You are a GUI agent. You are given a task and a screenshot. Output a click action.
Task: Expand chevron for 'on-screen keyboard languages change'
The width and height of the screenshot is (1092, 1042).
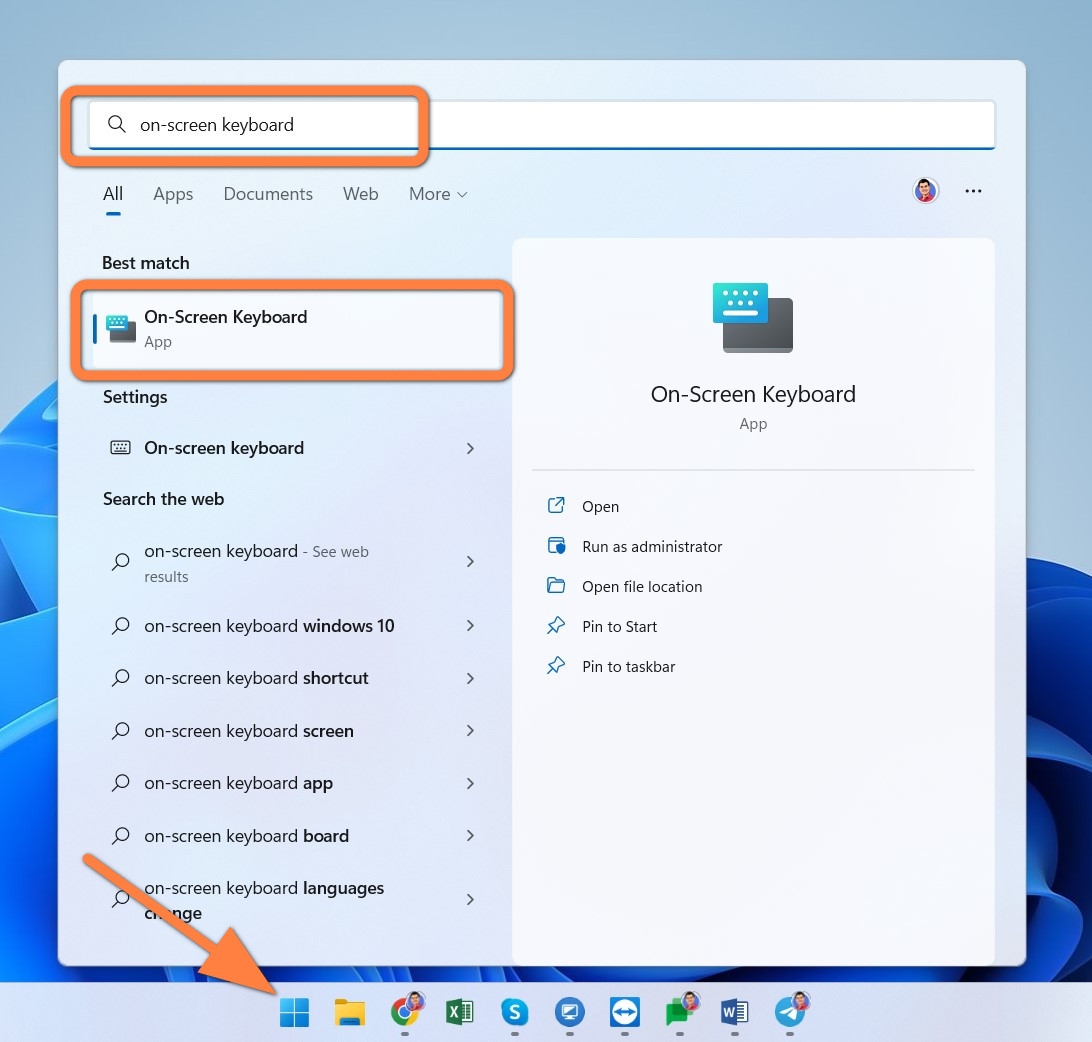click(470, 899)
